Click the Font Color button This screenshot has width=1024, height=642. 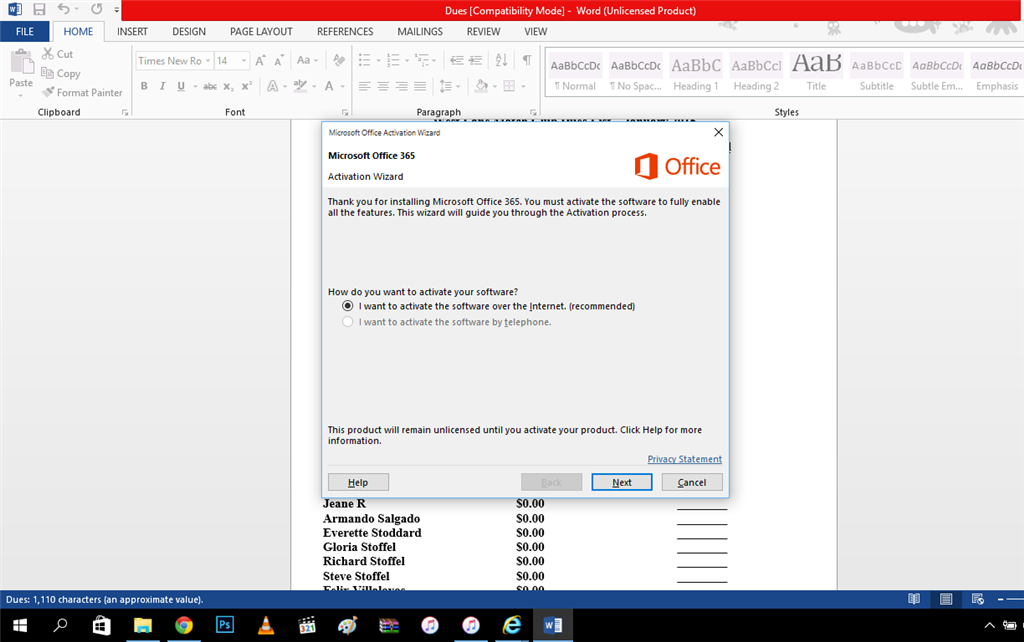point(330,86)
